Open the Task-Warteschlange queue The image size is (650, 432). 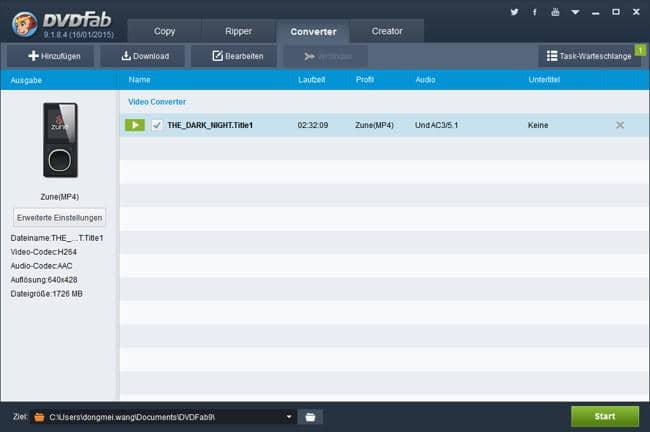pyautogui.click(x=589, y=56)
